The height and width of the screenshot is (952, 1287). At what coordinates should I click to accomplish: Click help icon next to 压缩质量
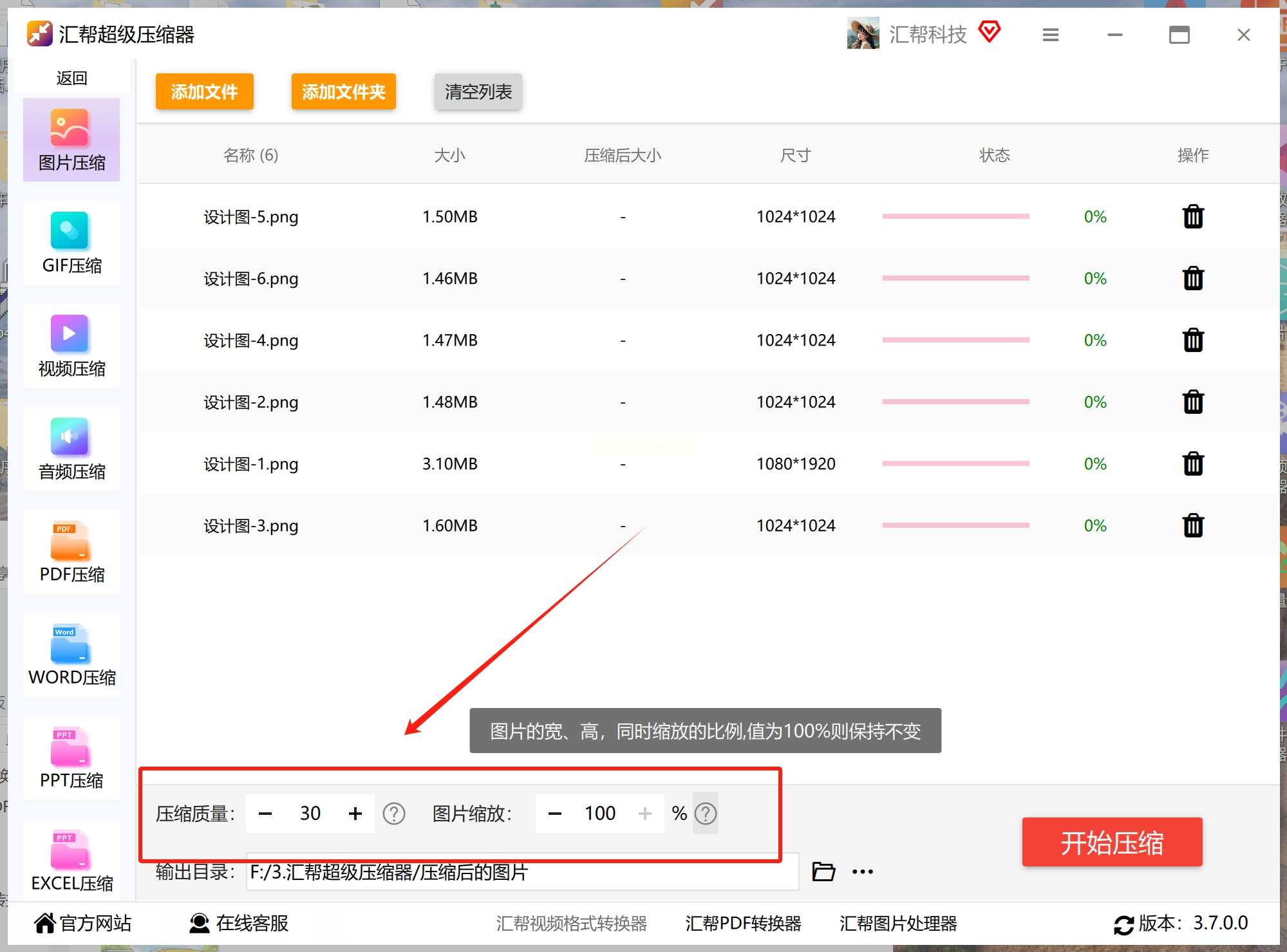[x=393, y=814]
